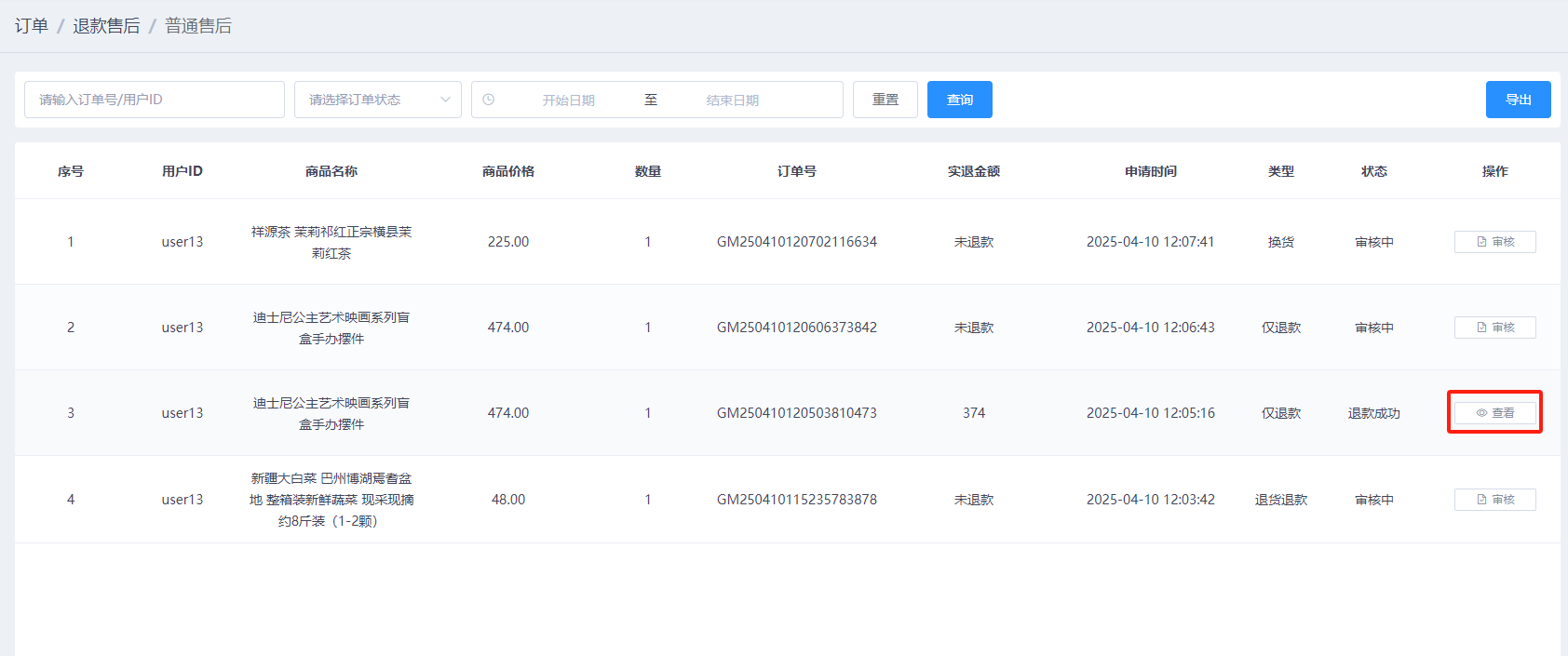The image size is (1568, 656).
Task: Select 普通售后 in the breadcrumb
Action: [x=198, y=26]
